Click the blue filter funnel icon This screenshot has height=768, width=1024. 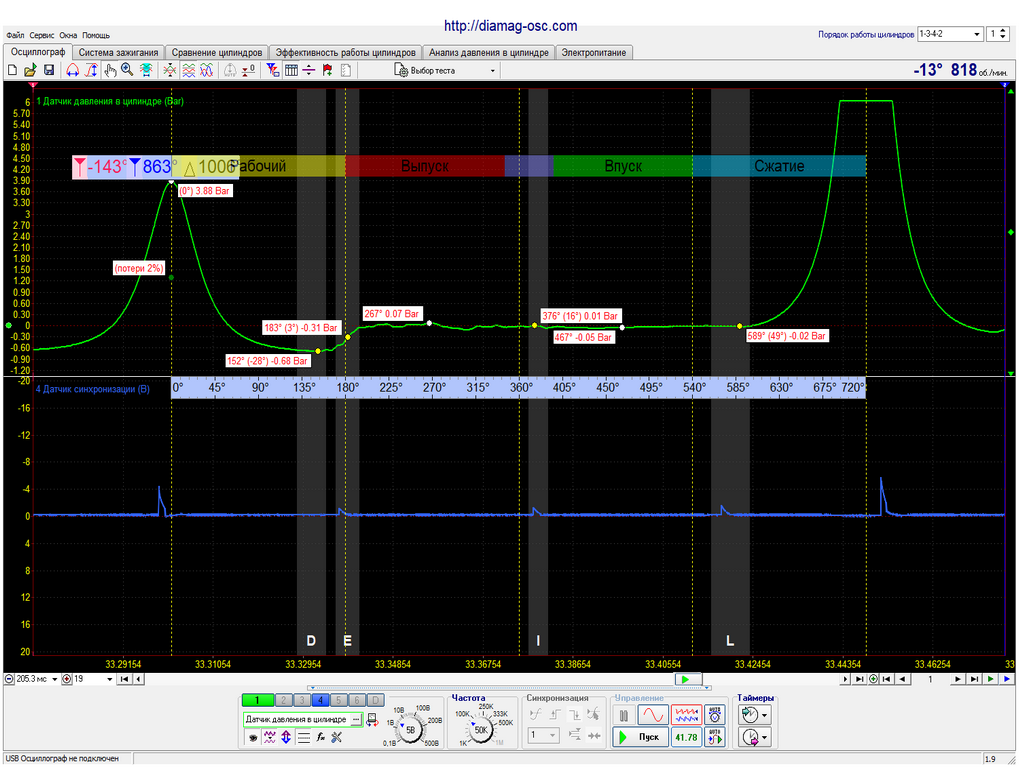pos(272,70)
